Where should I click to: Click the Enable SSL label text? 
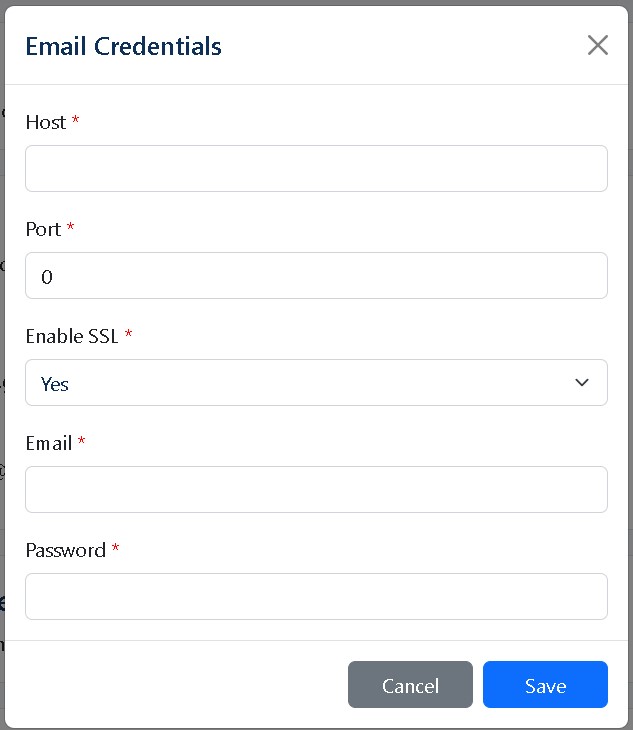pyautogui.click(x=72, y=336)
